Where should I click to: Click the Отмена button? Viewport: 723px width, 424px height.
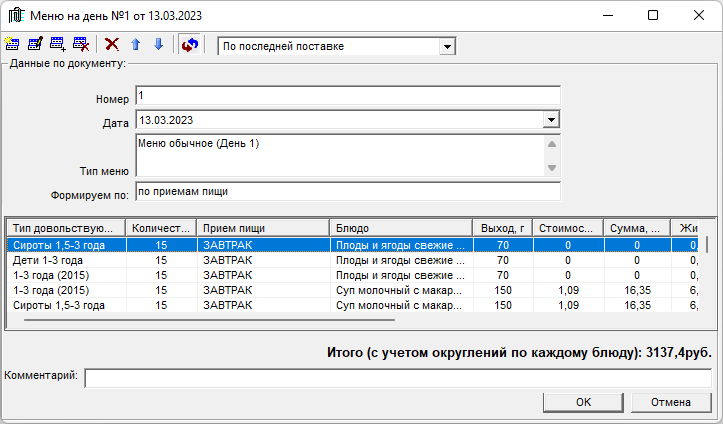click(x=671, y=402)
